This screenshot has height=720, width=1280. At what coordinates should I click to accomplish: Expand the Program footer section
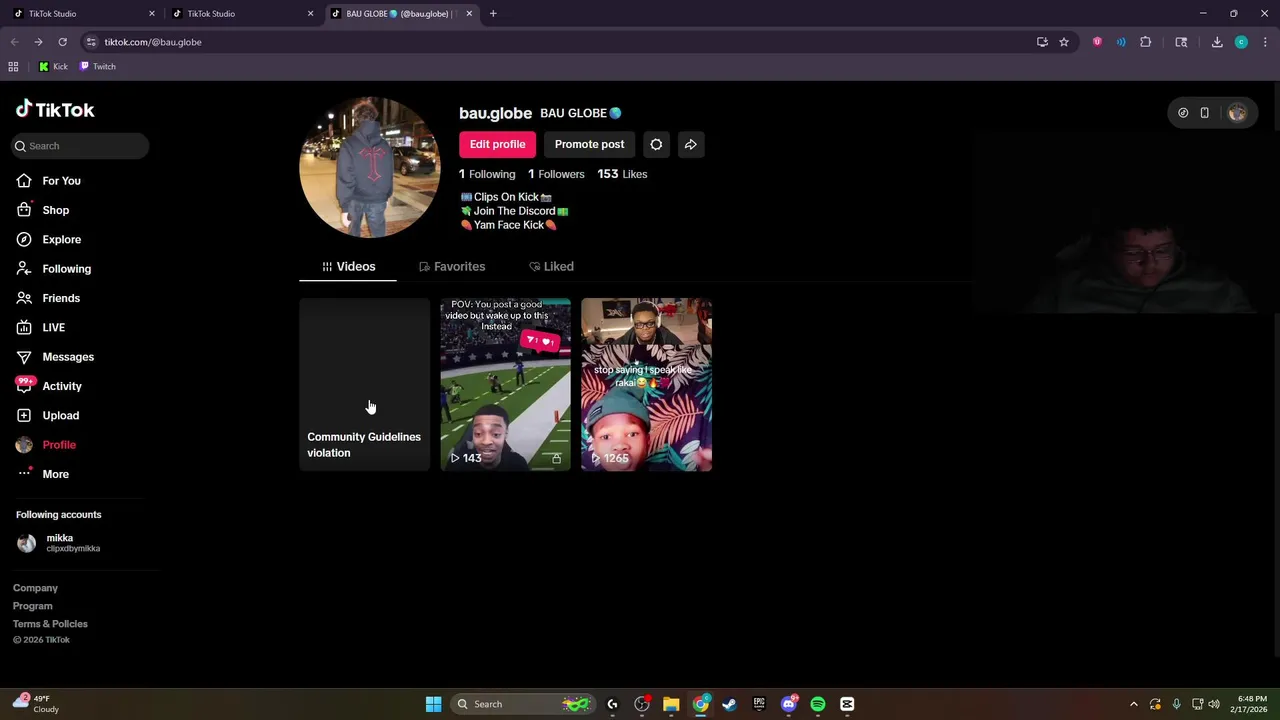(x=33, y=606)
